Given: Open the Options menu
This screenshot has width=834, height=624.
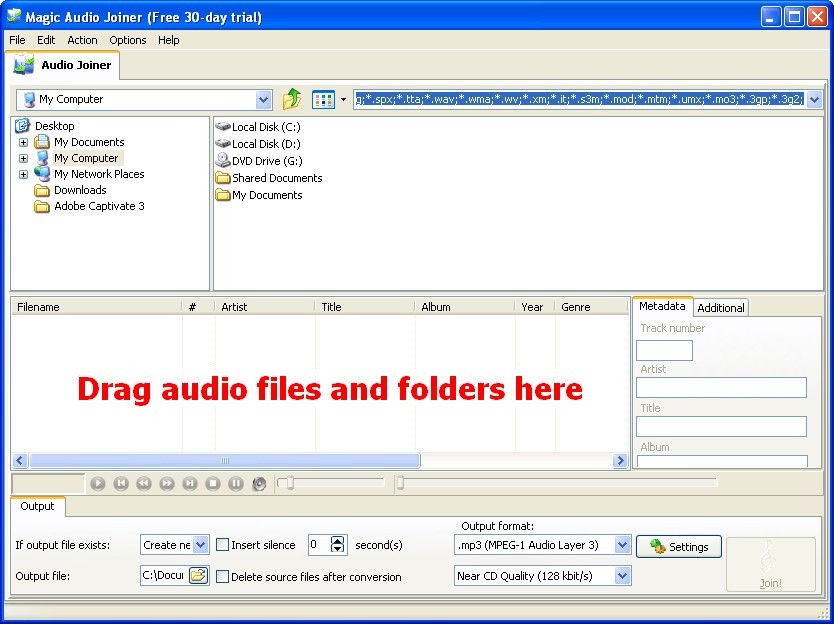Looking at the screenshot, I should (128, 40).
